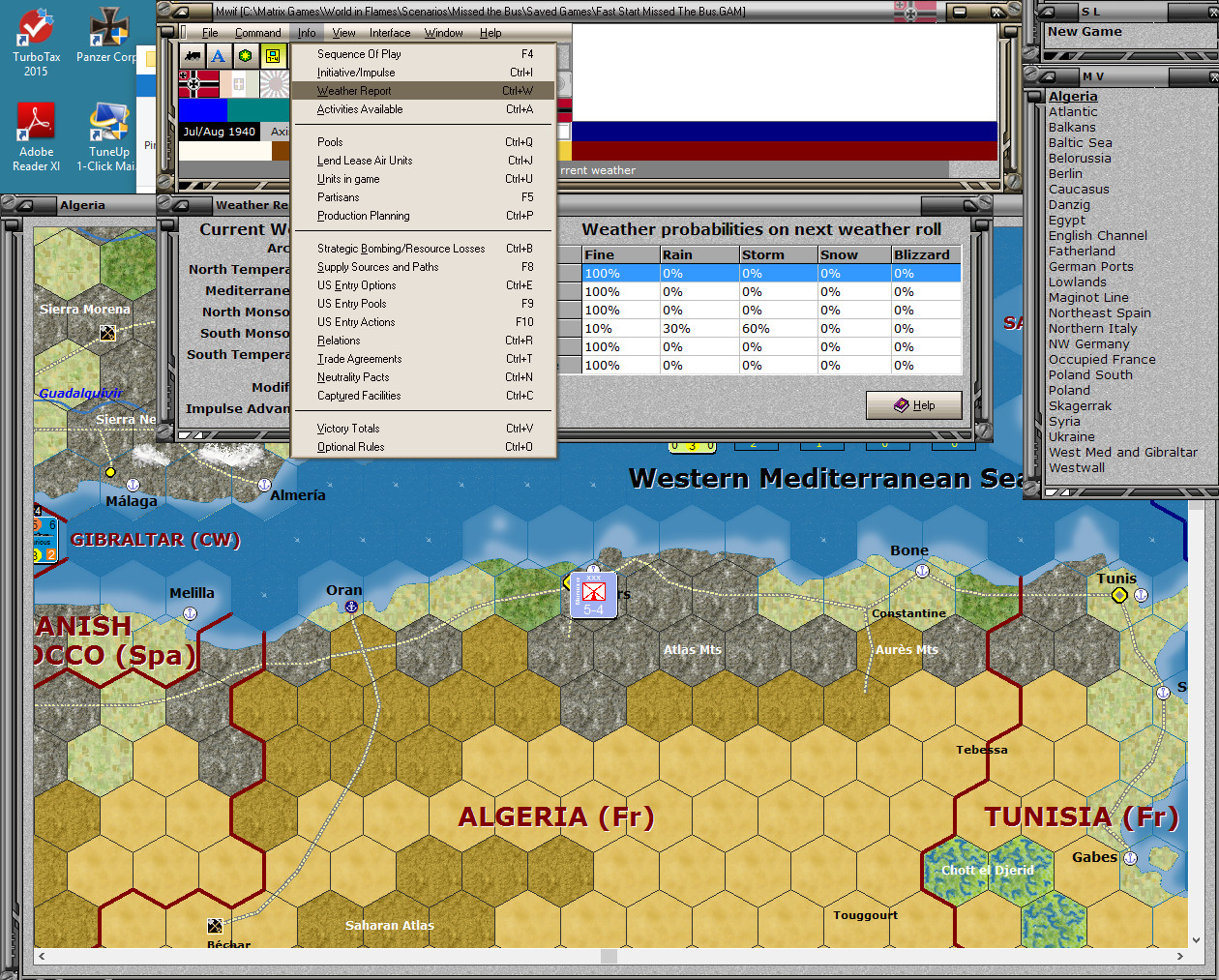Screen dimensions: 1219x980
Task: Open the File menu
Action: 210,33
